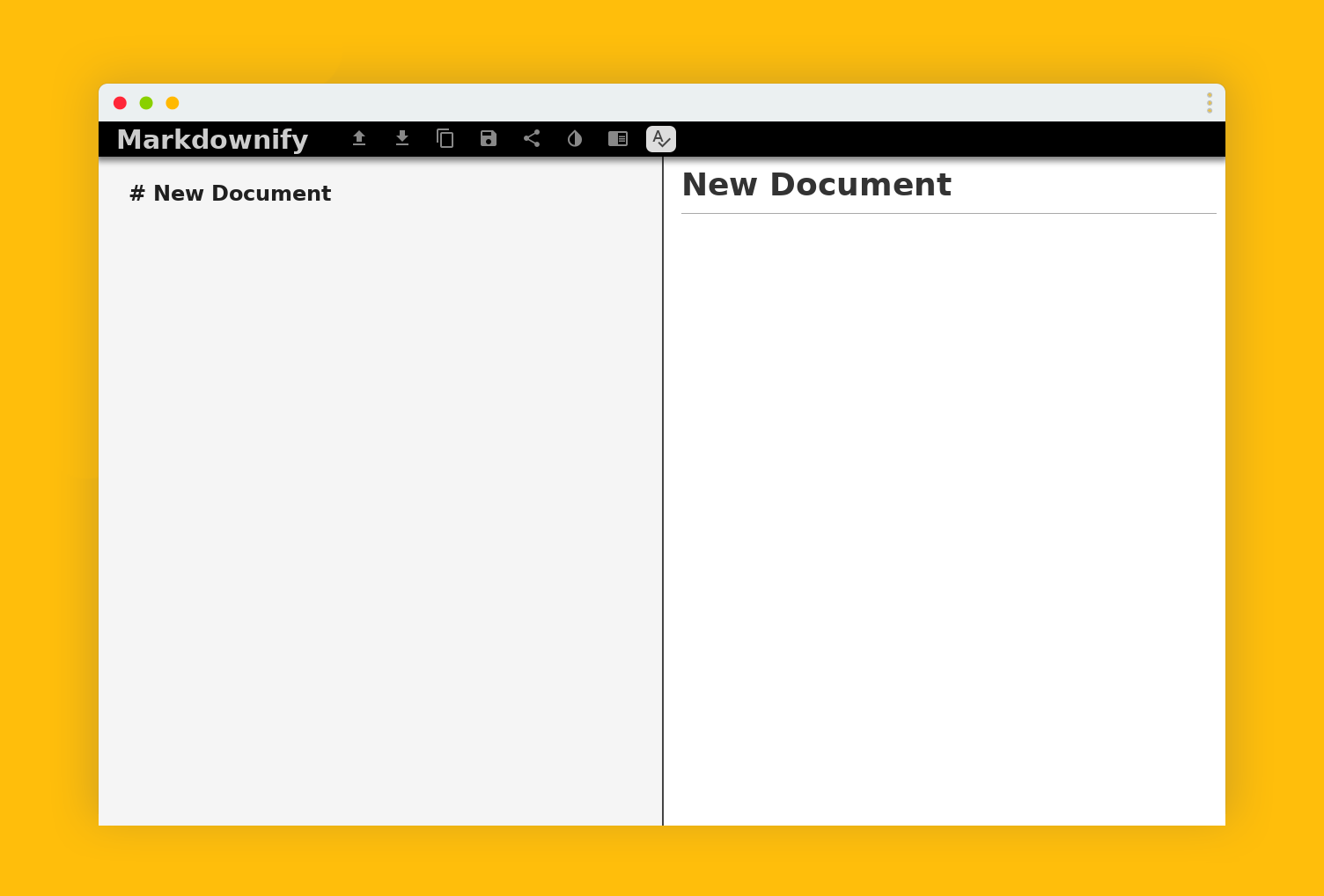
Task: Click the horizontal rule under the preview heading
Action: click(x=948, y=212)
